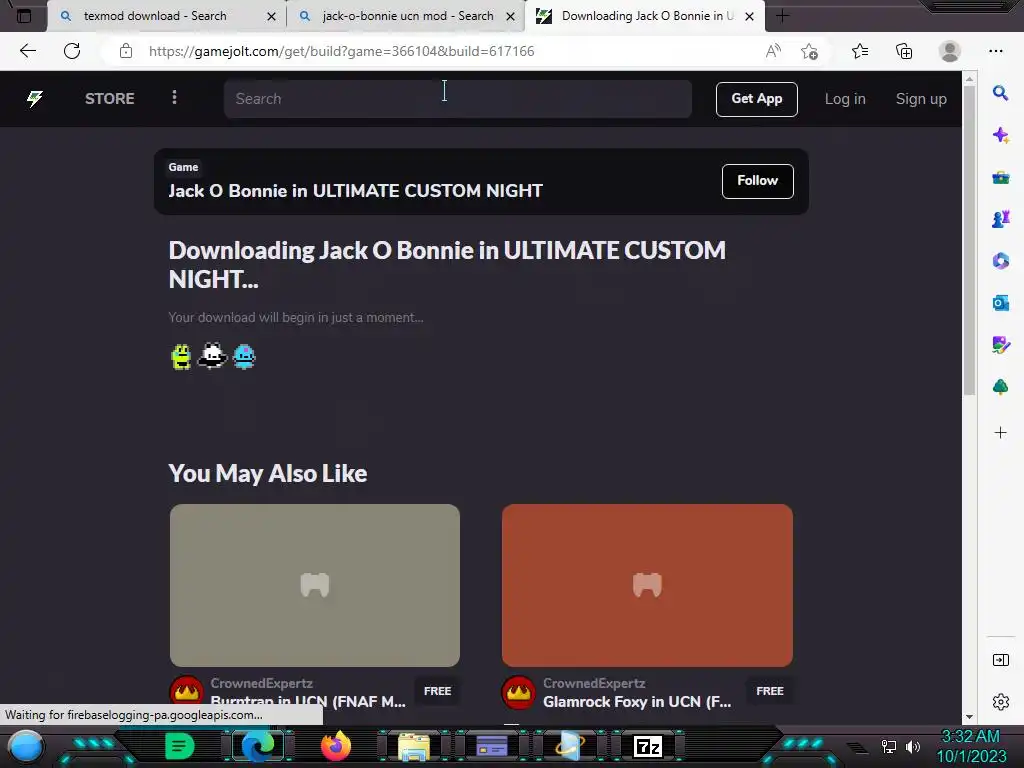Click the browser back arrow

(27, 51)
